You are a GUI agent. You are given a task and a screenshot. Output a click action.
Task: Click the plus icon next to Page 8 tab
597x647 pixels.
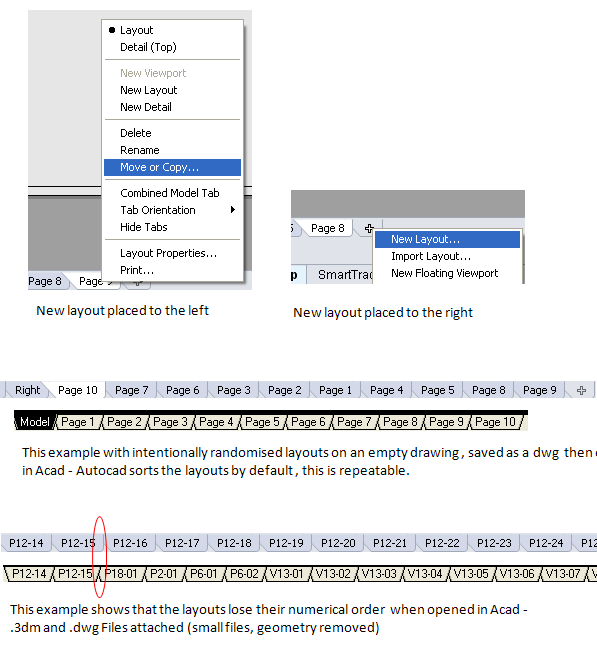(369, 228)
